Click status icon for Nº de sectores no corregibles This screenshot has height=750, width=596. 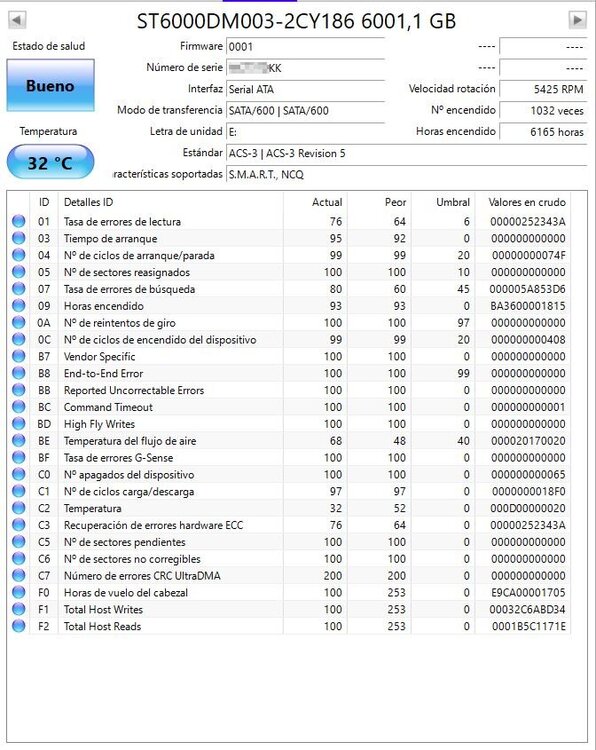[19, 558]
